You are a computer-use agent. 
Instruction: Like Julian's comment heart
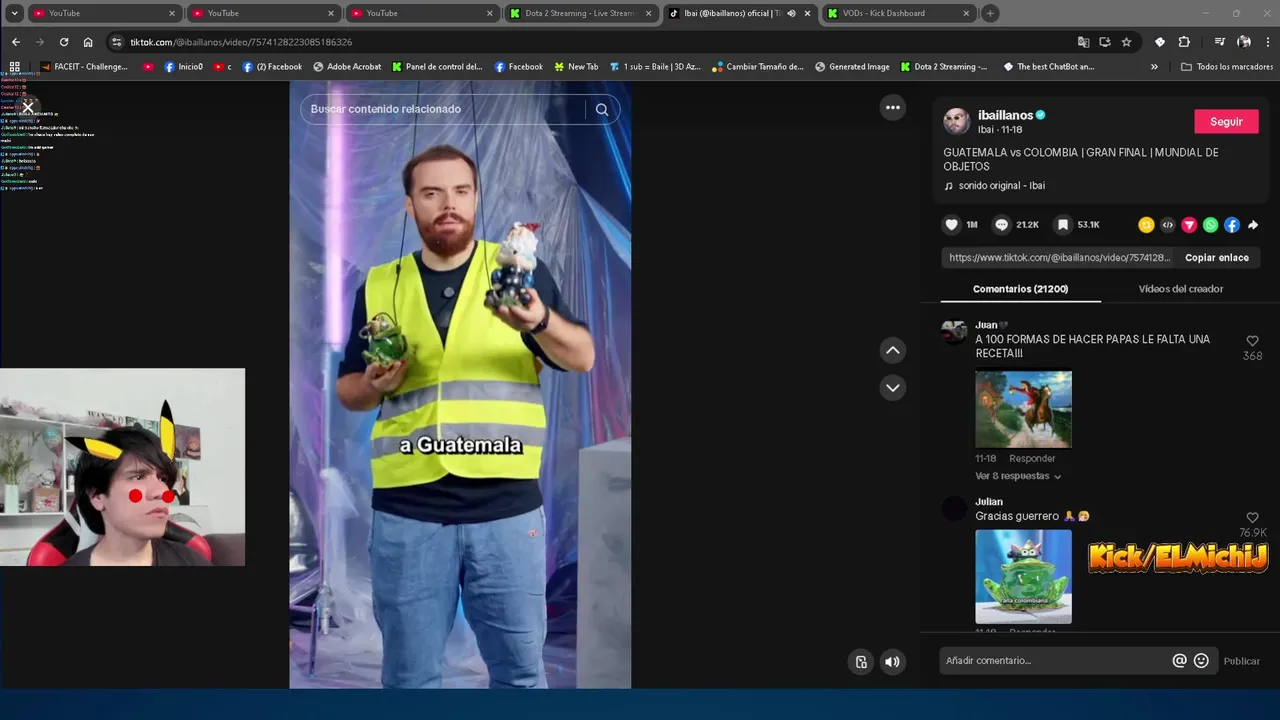tap(1252, 518)
